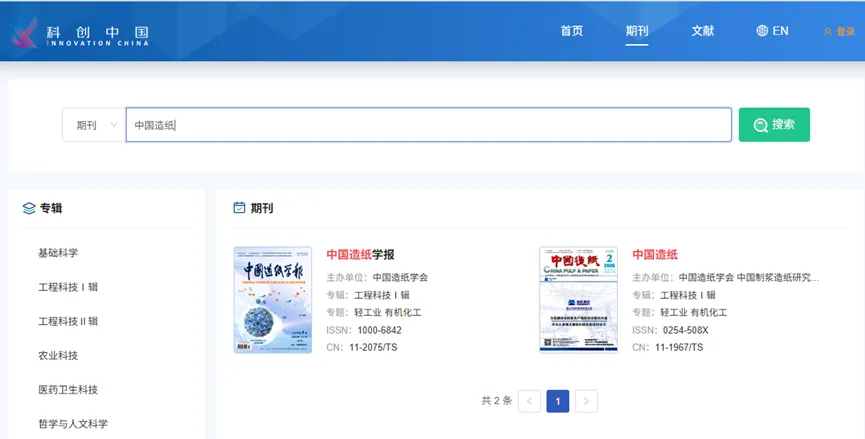Filter by 工程科技 II 辑 in sidebar
The width and height of the screenshot is (865, 439).
(x=68, y=321)
